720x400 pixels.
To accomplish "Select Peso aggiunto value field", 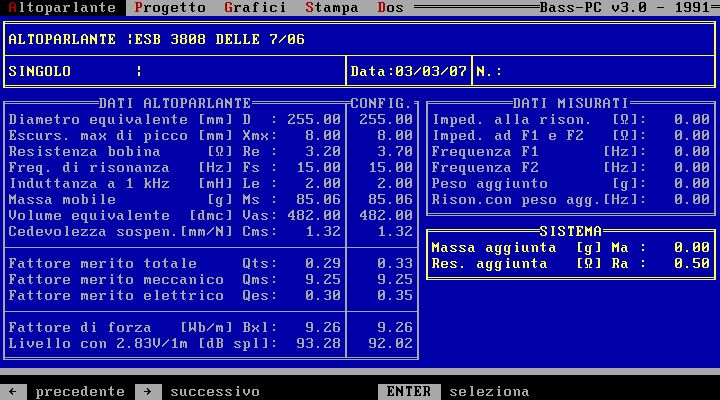I will (692, 184).
